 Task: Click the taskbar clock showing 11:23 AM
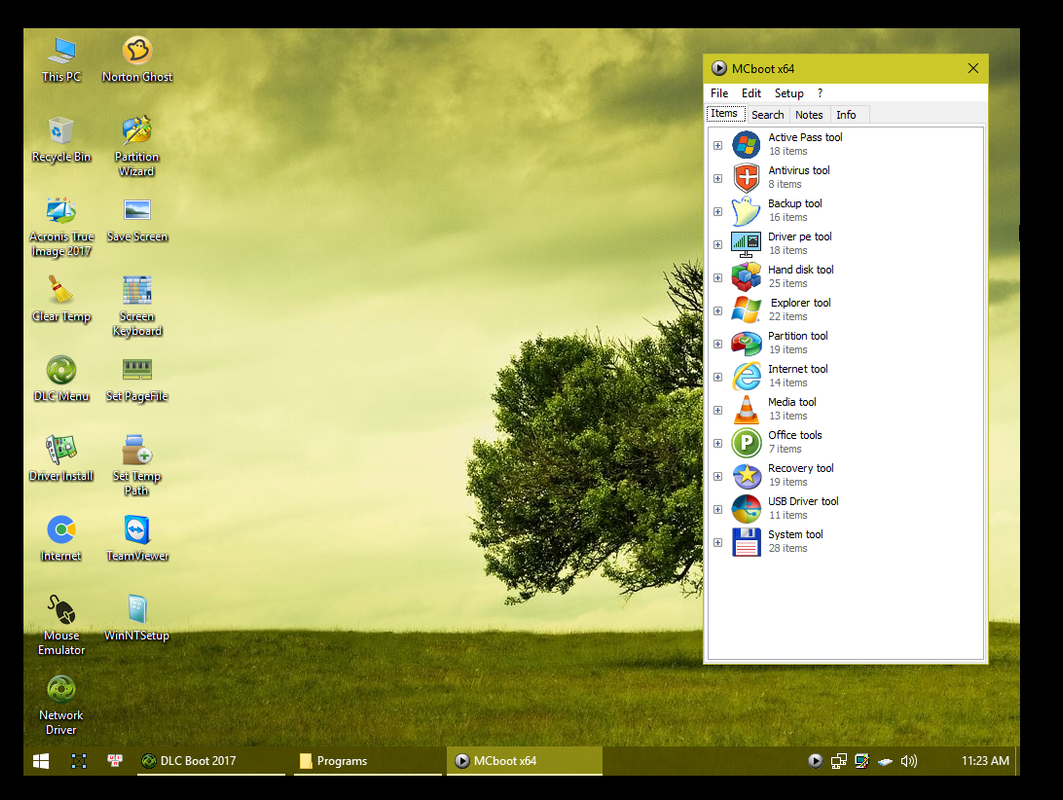pos(985,761)
